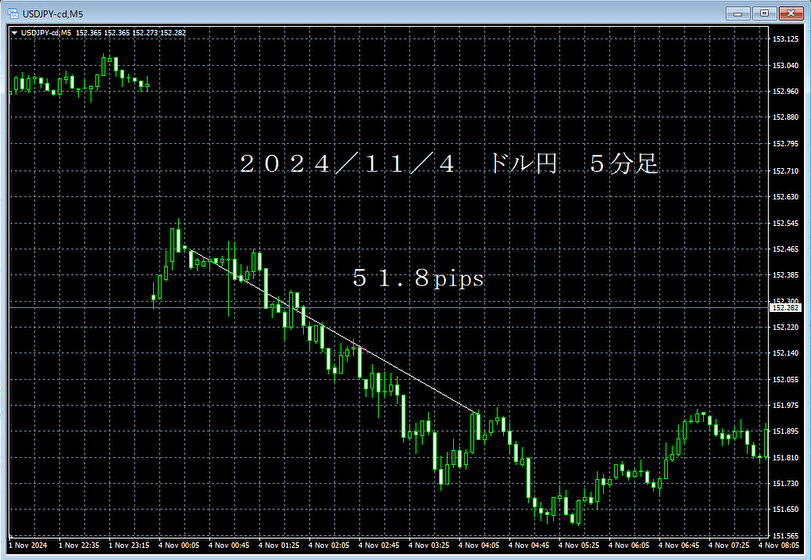811x560 pixels.
Task: Click the 152.880 price scale value
Action: 785,117
